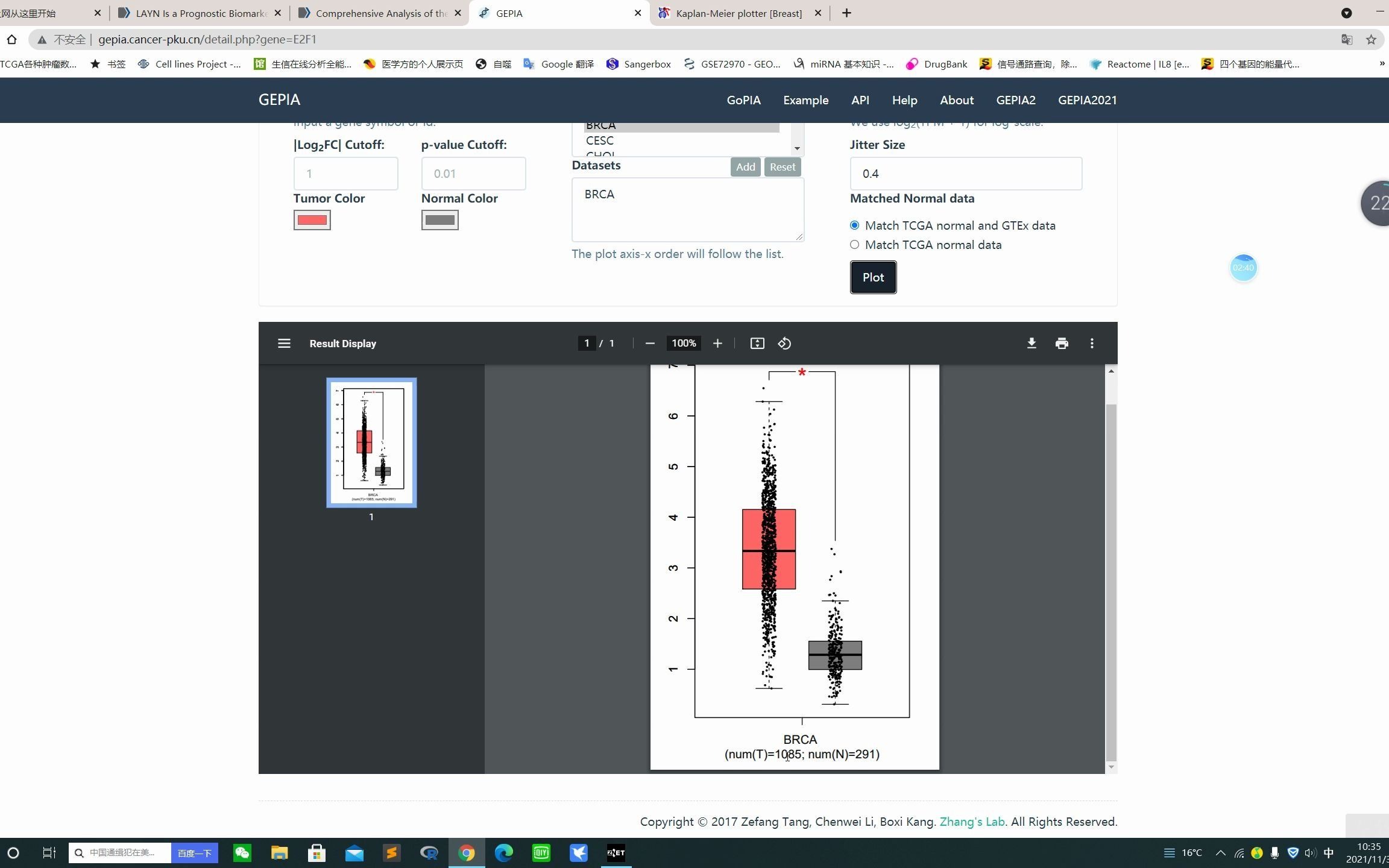Image resolution: width=1389 pixels, height=868 pixels.
Task: Click the zoom out icon in result display
Action: [649, 343]
